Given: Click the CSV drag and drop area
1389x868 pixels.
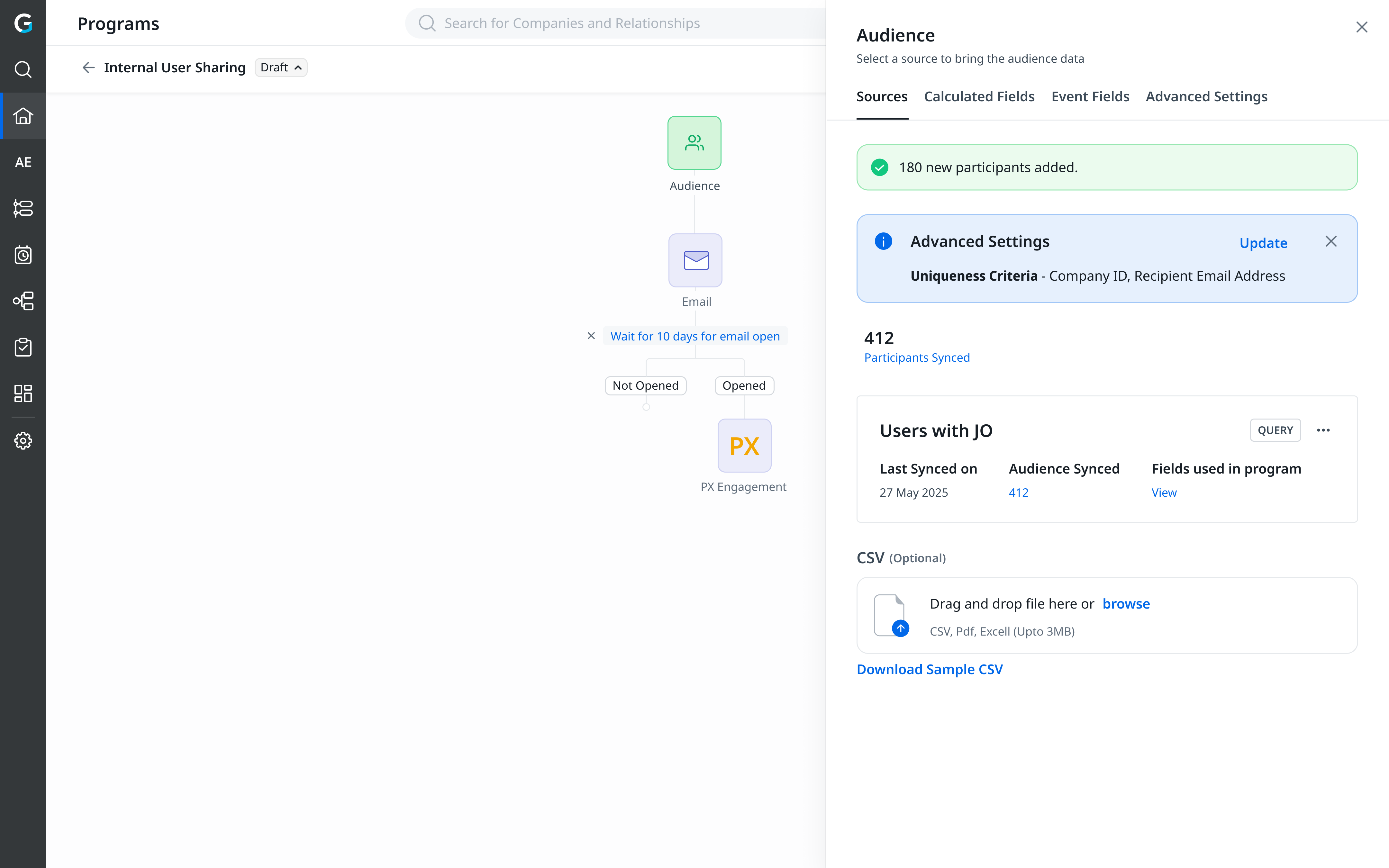Looking at the screenshot, I should [1107, 615].
